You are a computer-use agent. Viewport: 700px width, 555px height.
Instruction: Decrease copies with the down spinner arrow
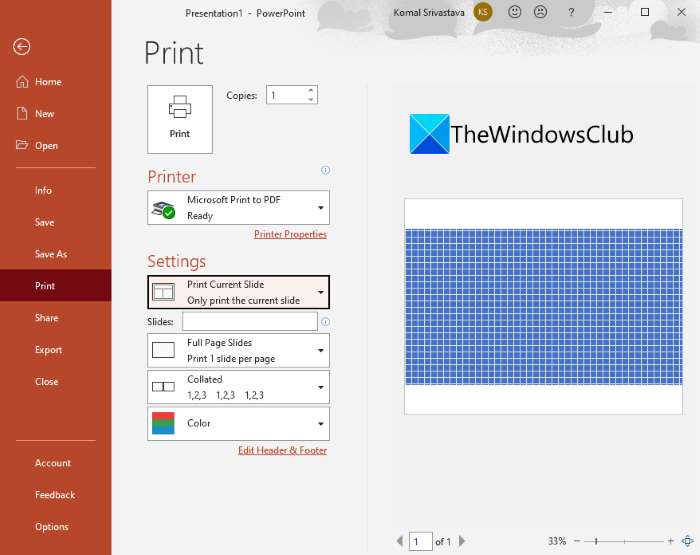[311, 100]
